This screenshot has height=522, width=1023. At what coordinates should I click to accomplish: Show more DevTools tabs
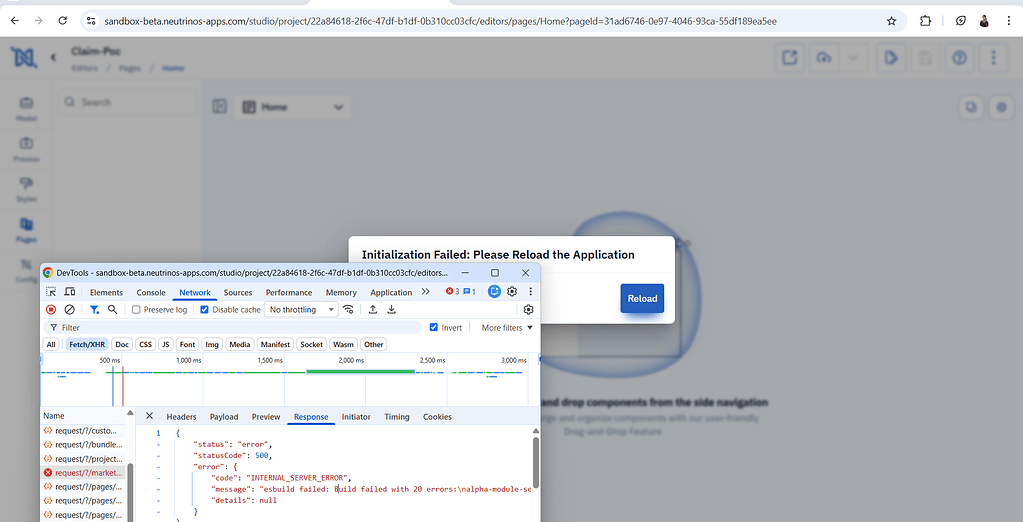(x=426, y=292)
